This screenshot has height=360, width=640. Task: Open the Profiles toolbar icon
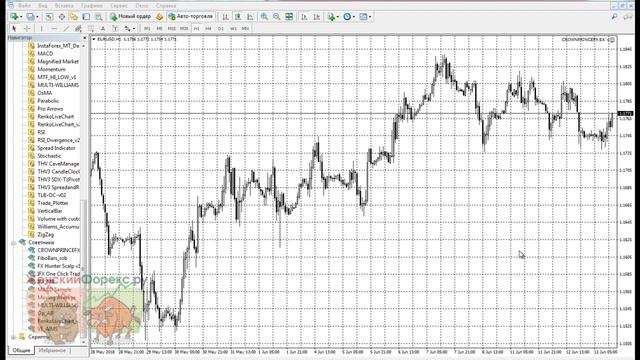(31, 17)
